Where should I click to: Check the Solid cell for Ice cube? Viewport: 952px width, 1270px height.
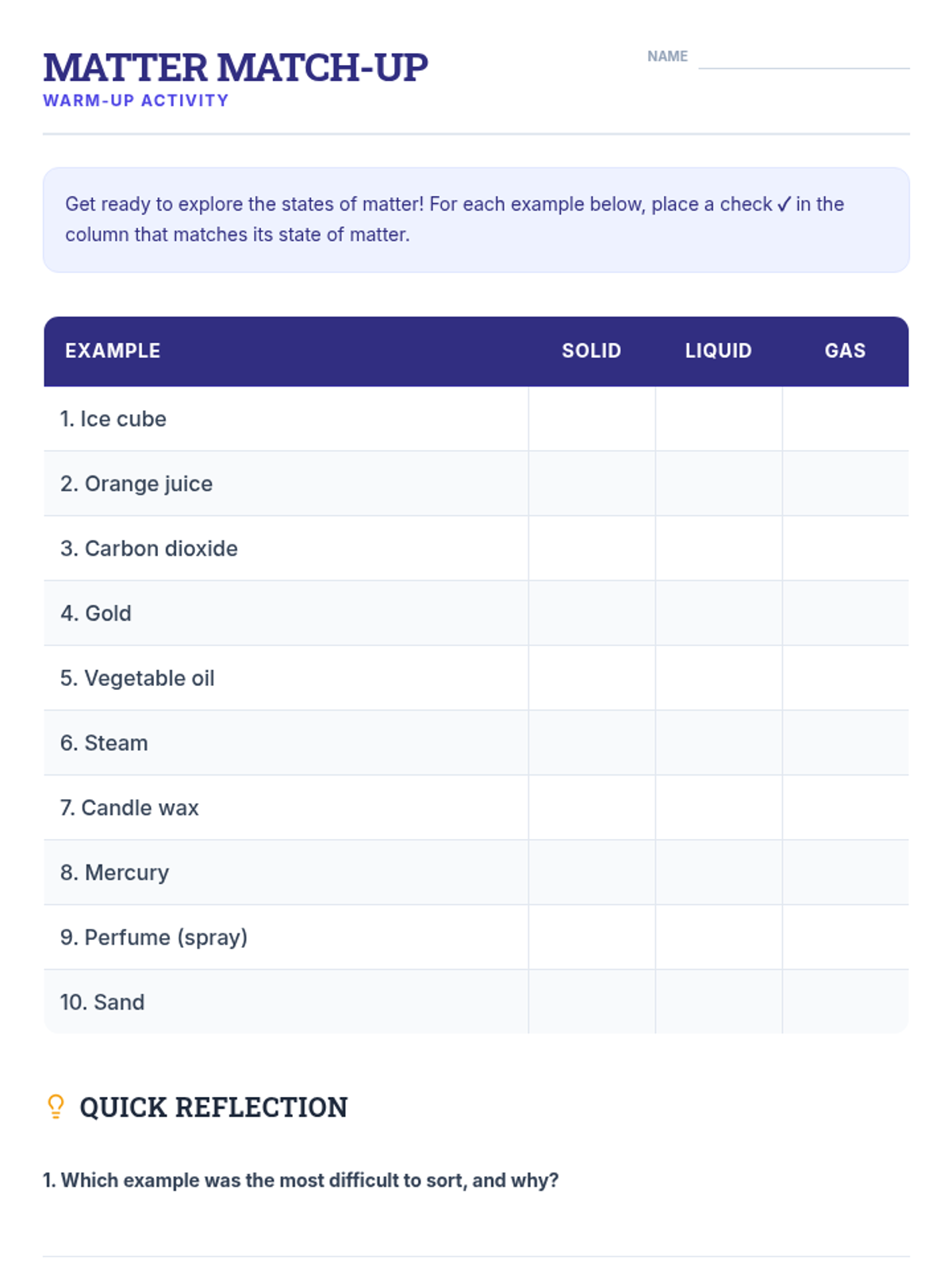(x=592, y=419)
